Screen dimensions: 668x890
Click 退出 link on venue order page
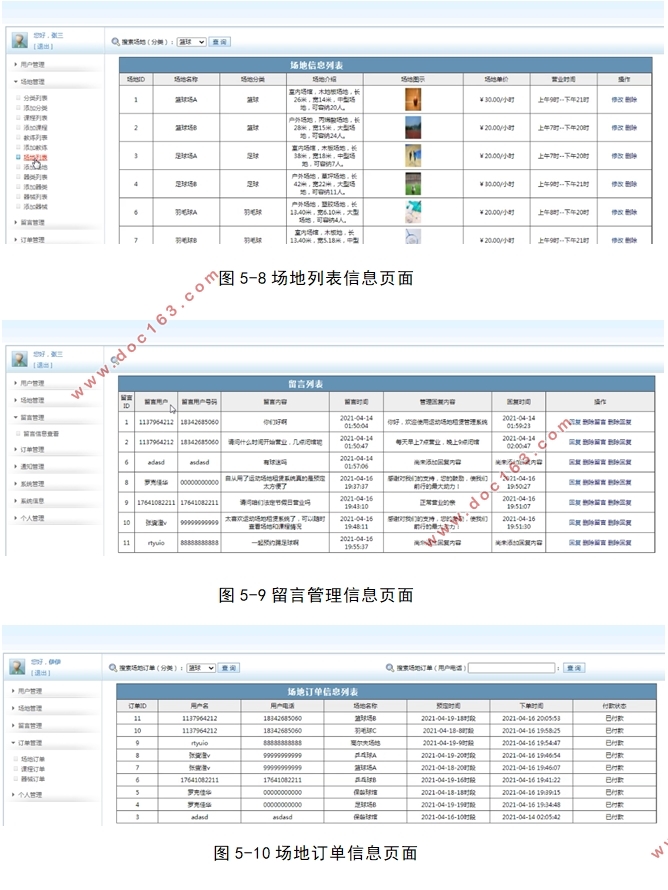40,673
